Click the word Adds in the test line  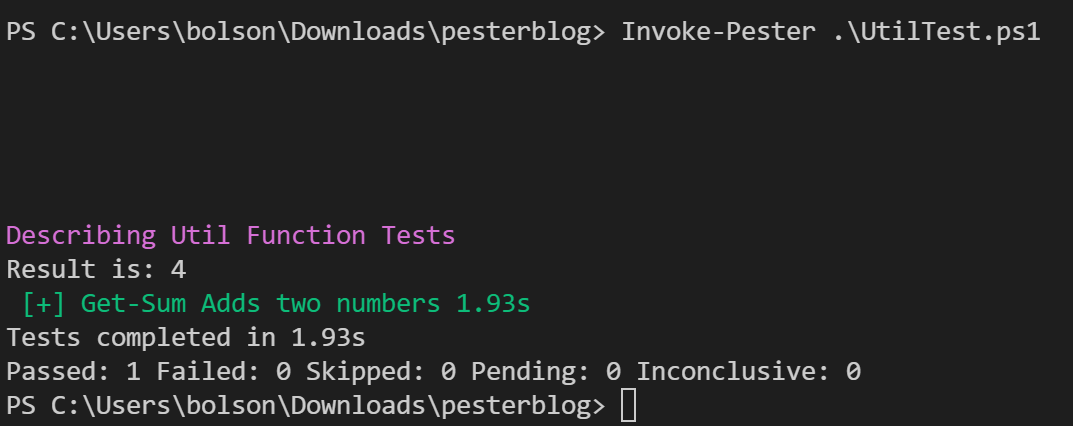pyautogui.click(x=231, y=304)
